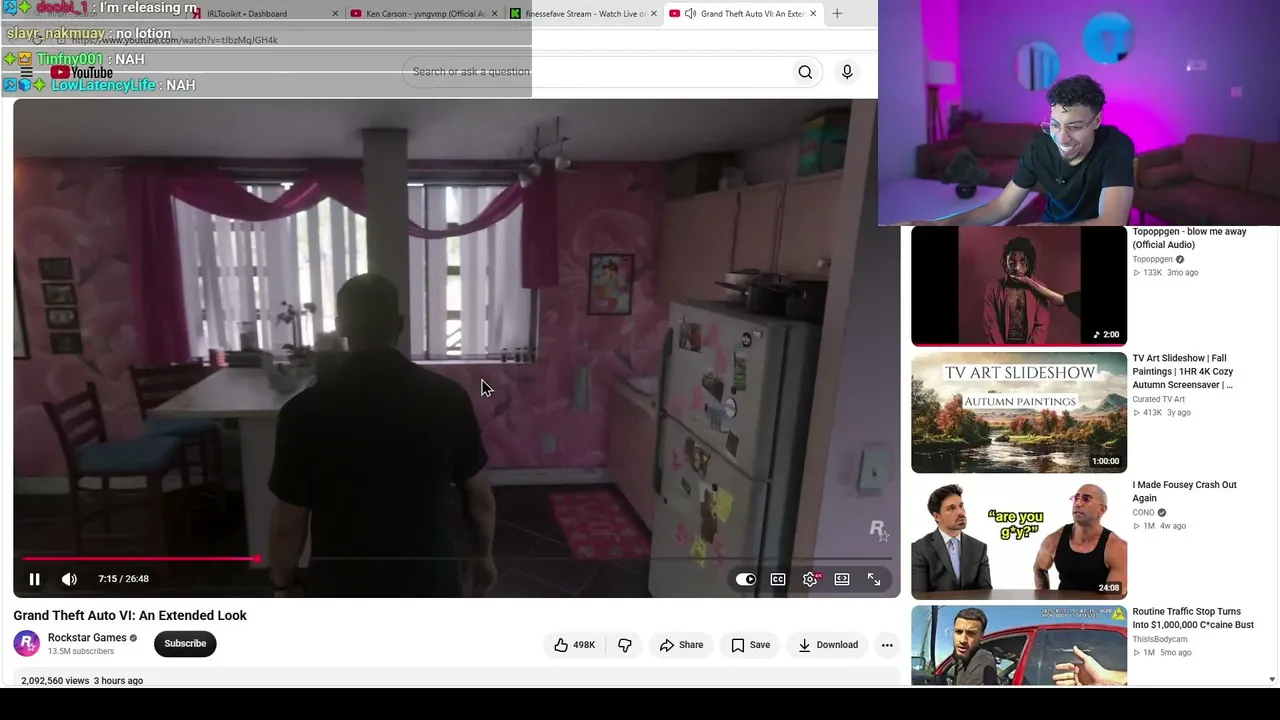The width and height of the screenshot is (1280, 720).
Task: Open the Topoppgen 'blow me away' thumbnail
Action: pos(1019,286)
